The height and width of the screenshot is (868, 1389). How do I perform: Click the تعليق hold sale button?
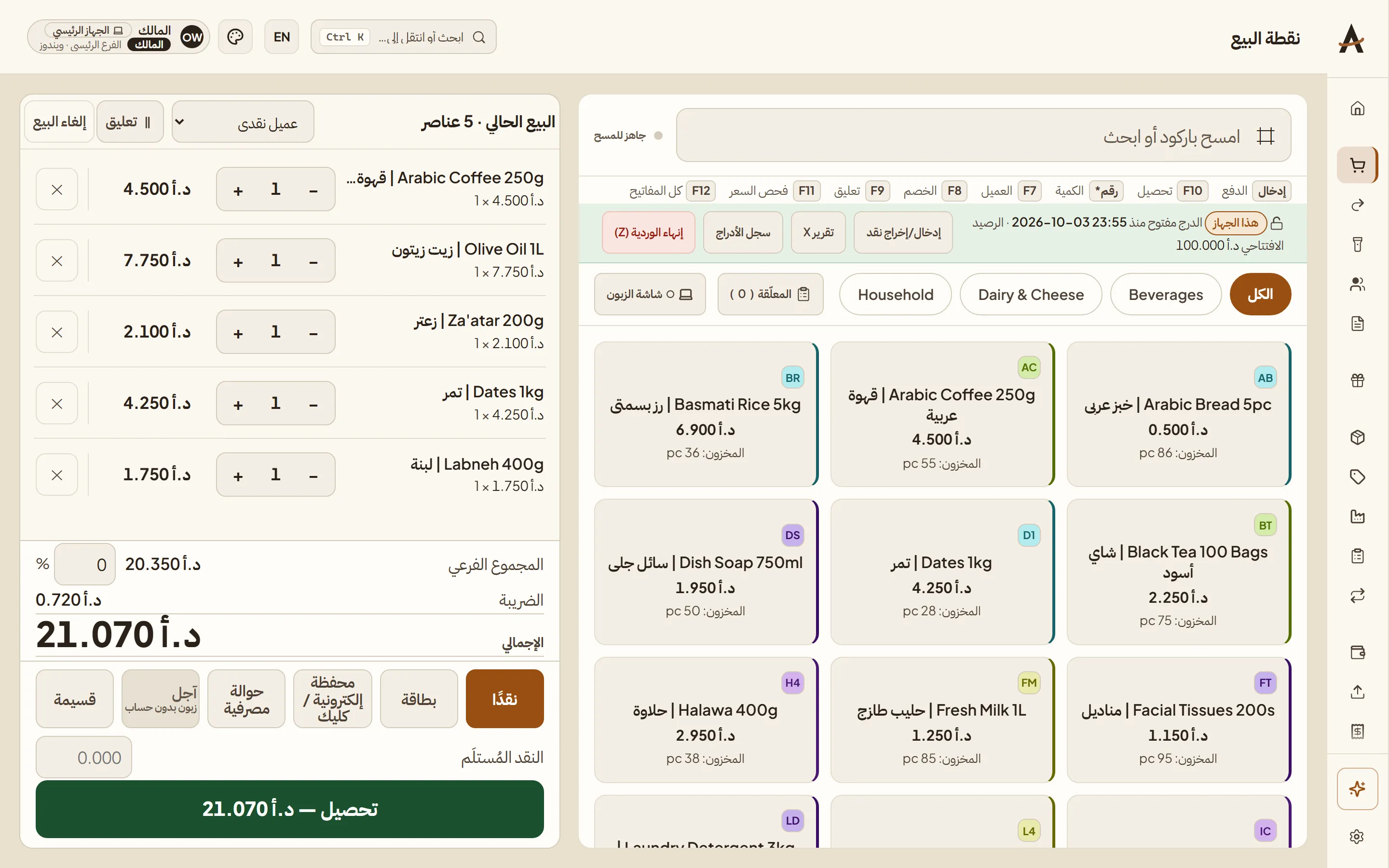click(130, 122)
